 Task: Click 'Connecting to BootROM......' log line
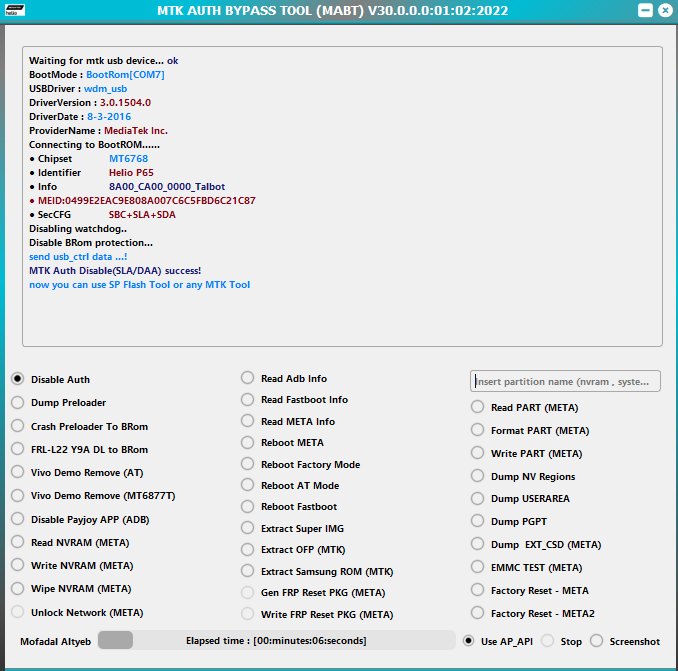[x=94, y=145]
